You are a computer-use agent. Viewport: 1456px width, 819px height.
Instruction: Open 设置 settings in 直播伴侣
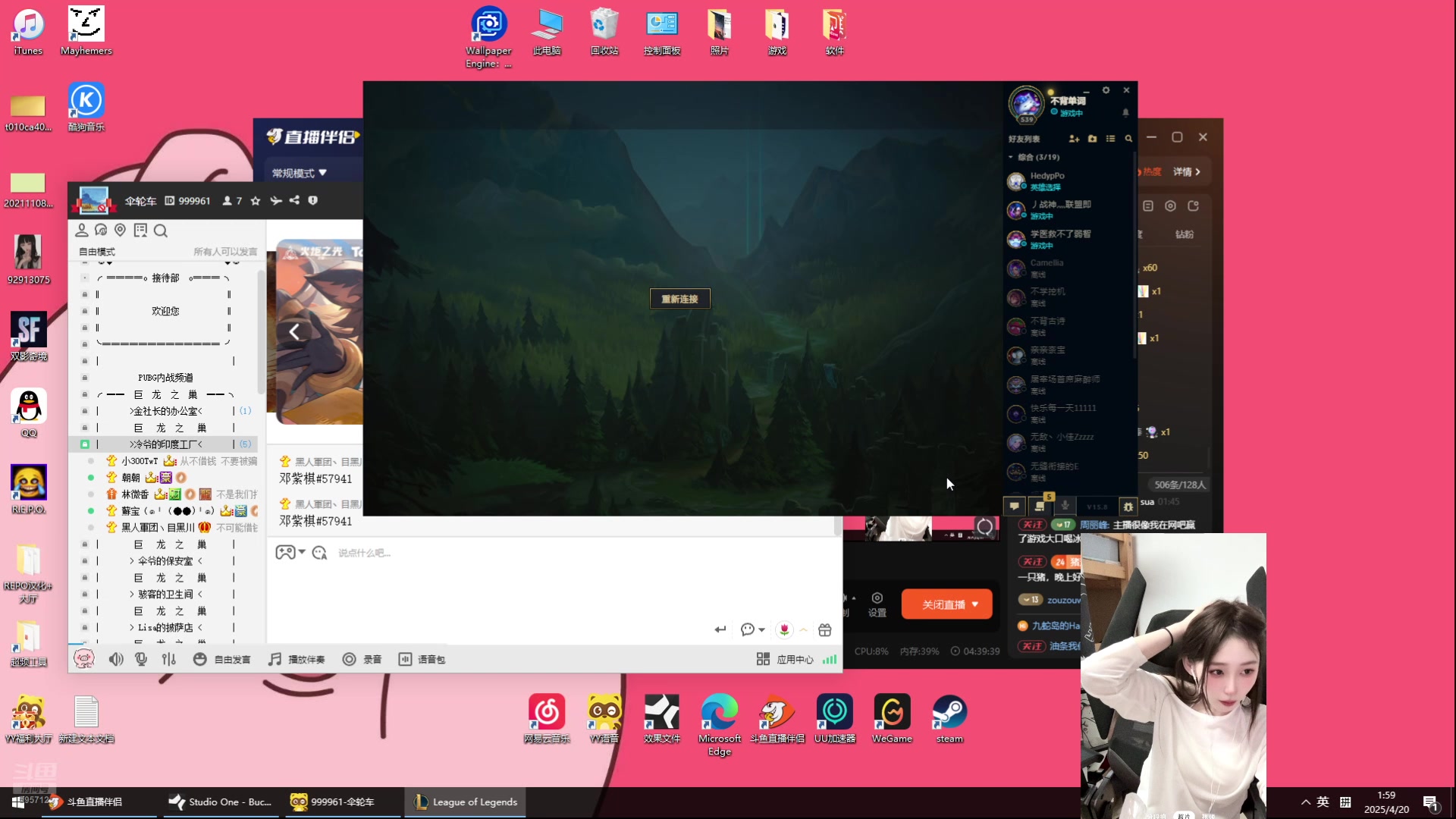(x=877, y=604)
